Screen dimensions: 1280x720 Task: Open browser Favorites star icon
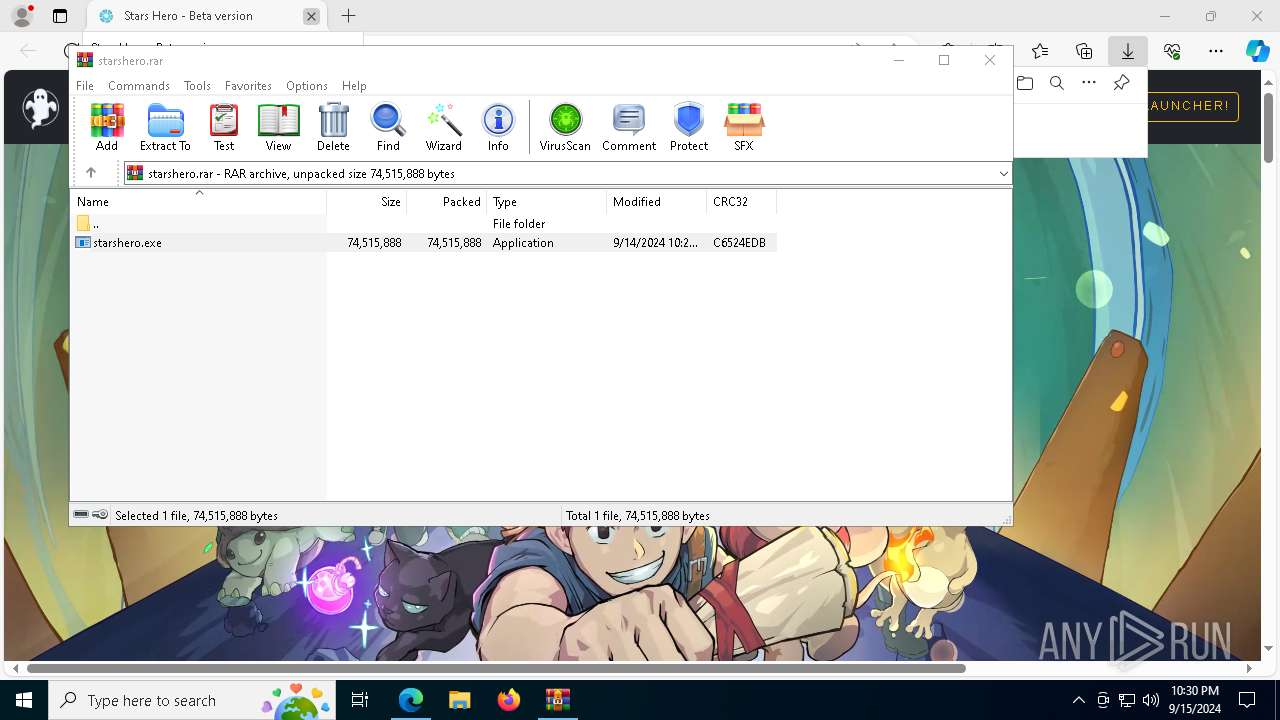tap(1040, 51)
